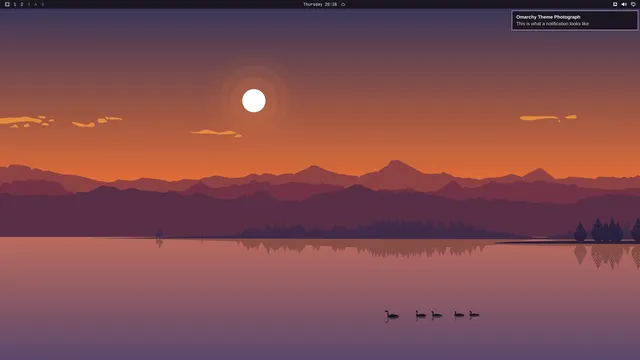Open the tray icon left of the volume
This screenshot has width=640, height=360.
coord(615,4)
